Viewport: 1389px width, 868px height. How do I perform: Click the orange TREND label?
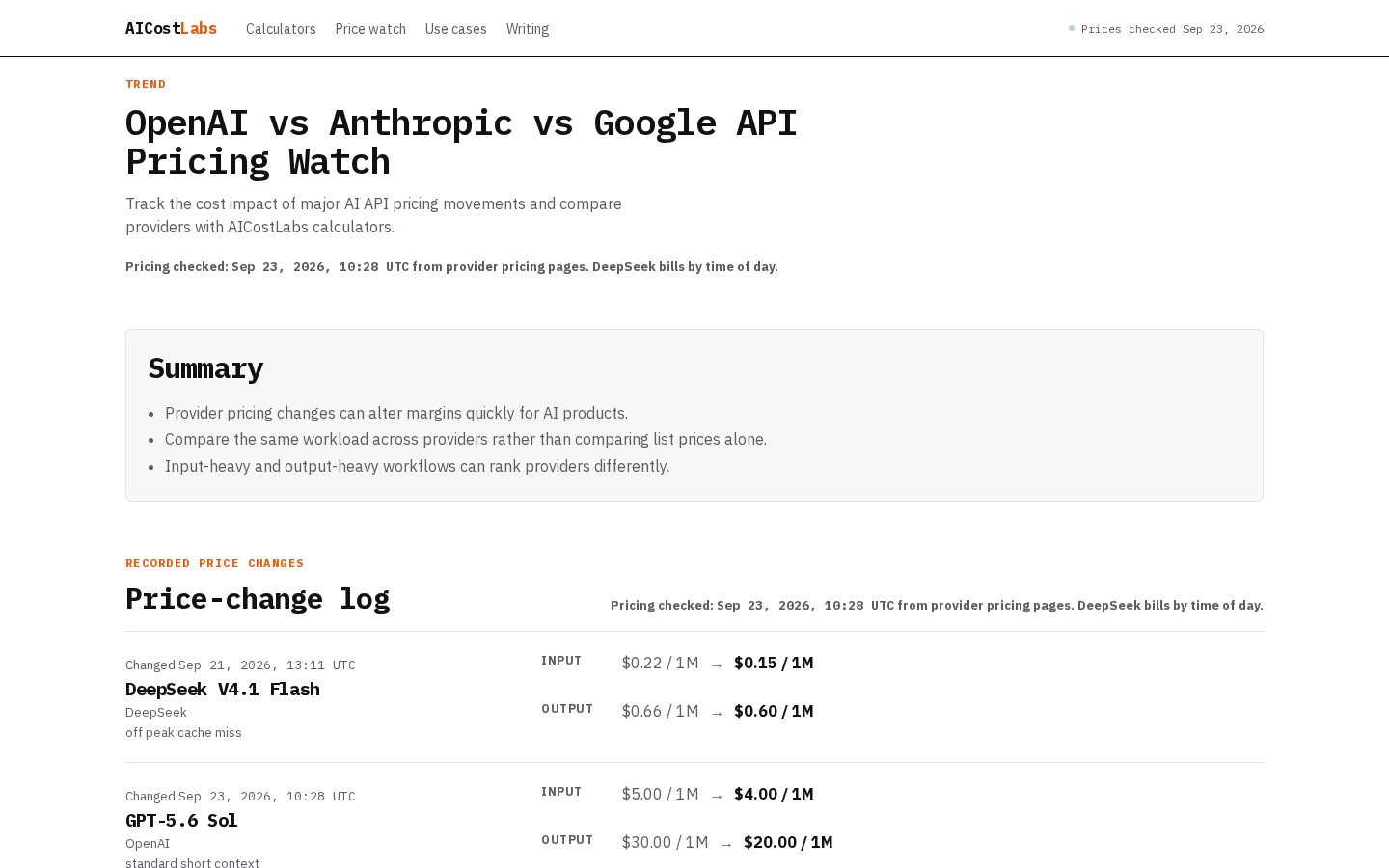pyautogui.click(x=146, y=84)
